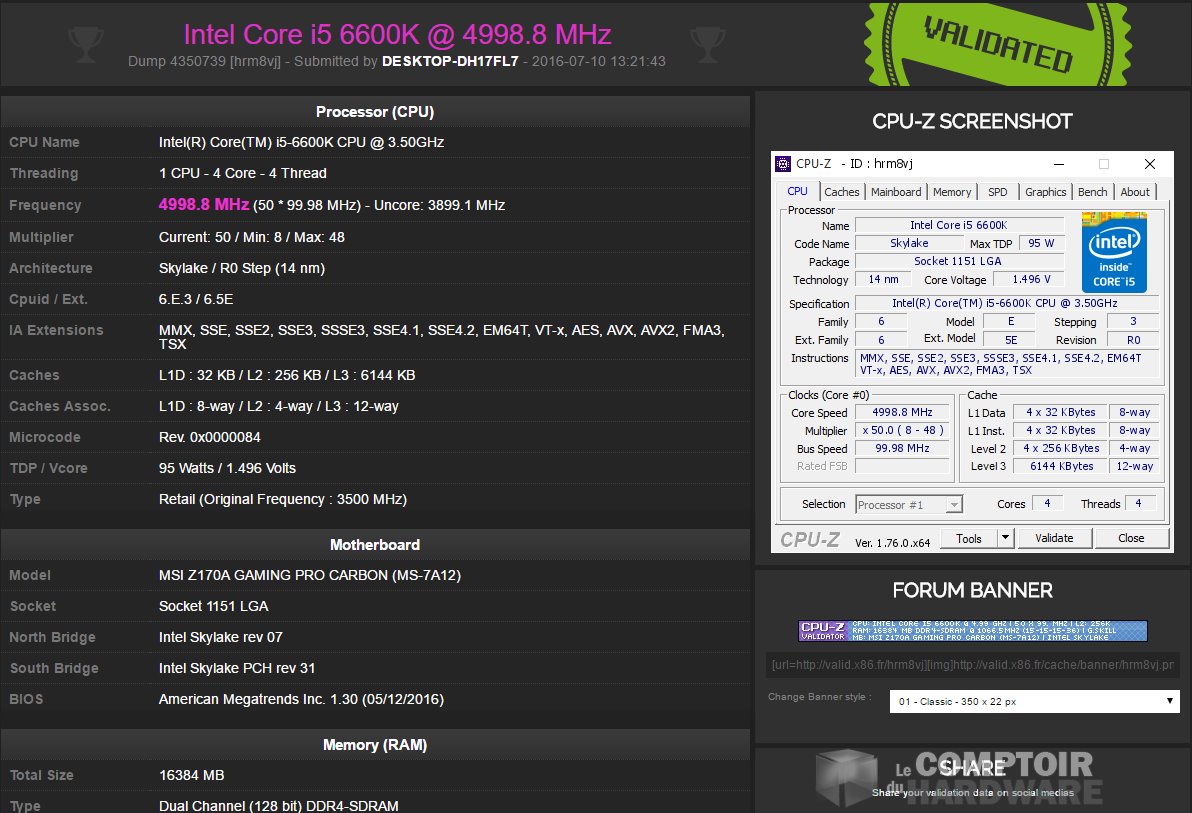Click the Socket 1151 LGA package field in CPU-Z
The width and height of the screenshot is (1192, 813).
point(959,261)
